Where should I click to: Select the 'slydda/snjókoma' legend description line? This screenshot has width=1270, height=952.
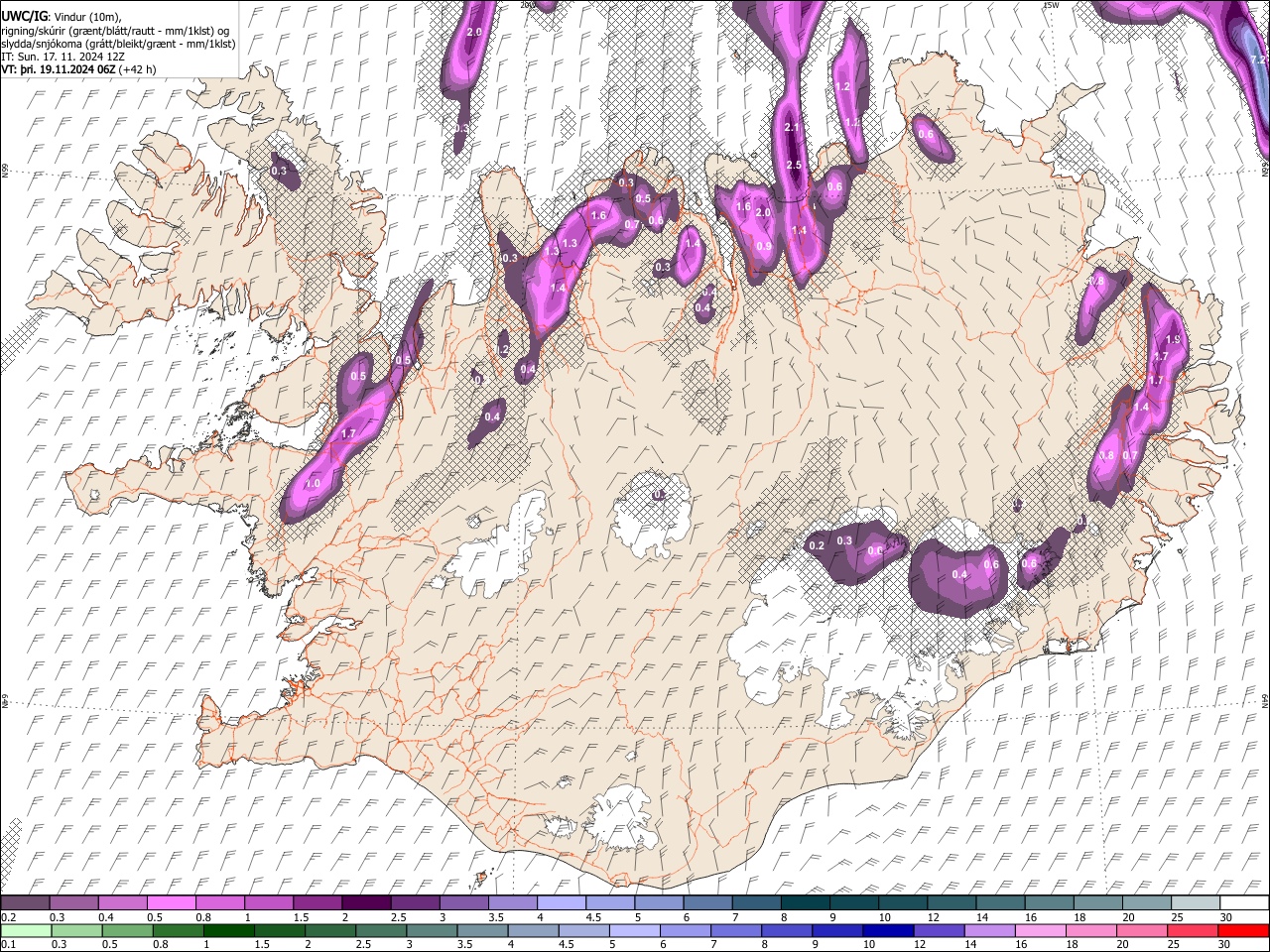click(x=118, y=45)
